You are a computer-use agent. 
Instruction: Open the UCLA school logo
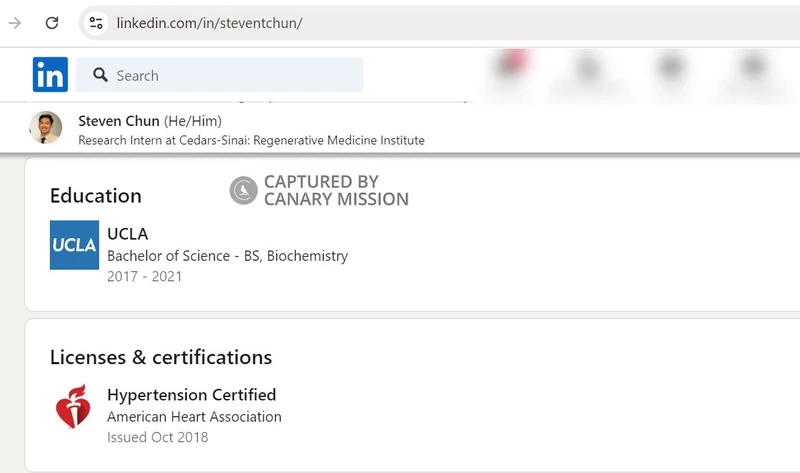tap(74, 245)
